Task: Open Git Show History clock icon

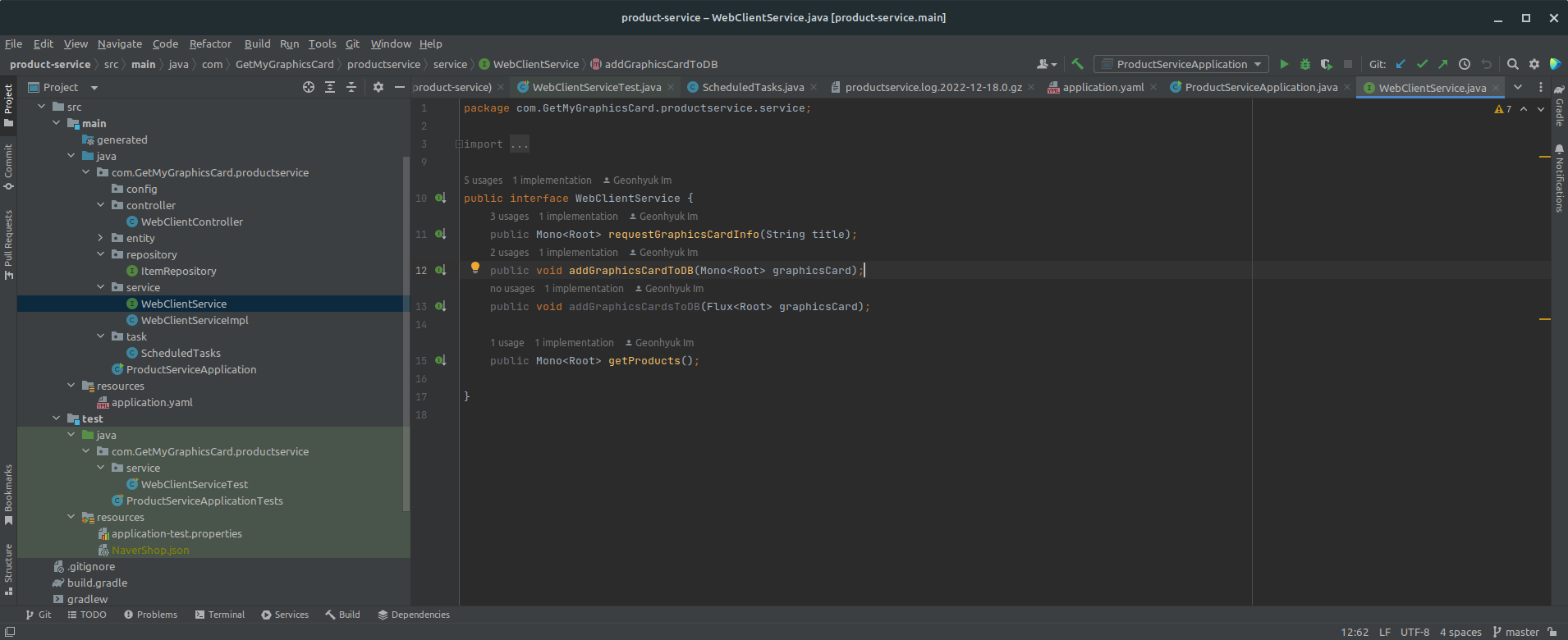Action: tap(1465, 64)
